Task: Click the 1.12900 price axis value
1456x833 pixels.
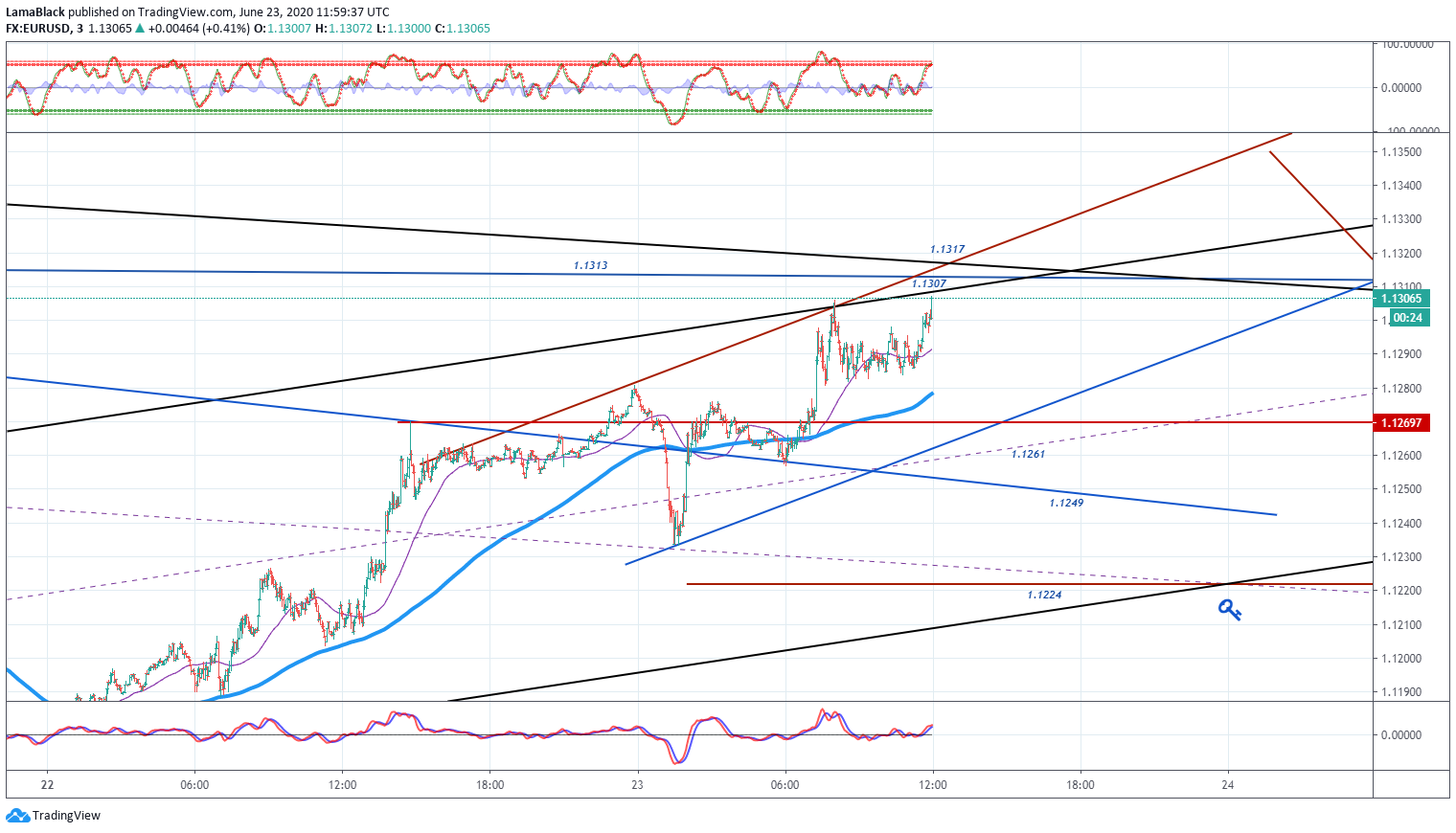Action: tap(1401, 354)
